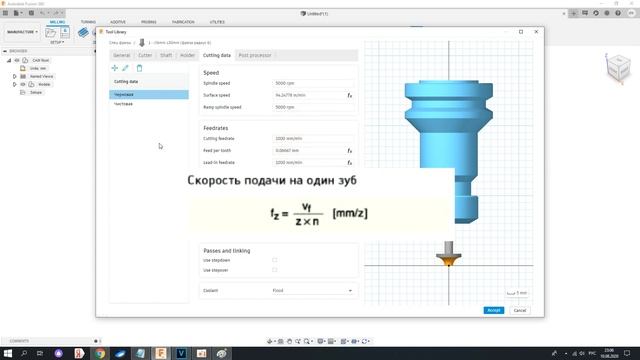Open the Fabrication ribbon tab
Viewport: 640px width, 360px height.
pyautogui.click(x=183, y=22)
